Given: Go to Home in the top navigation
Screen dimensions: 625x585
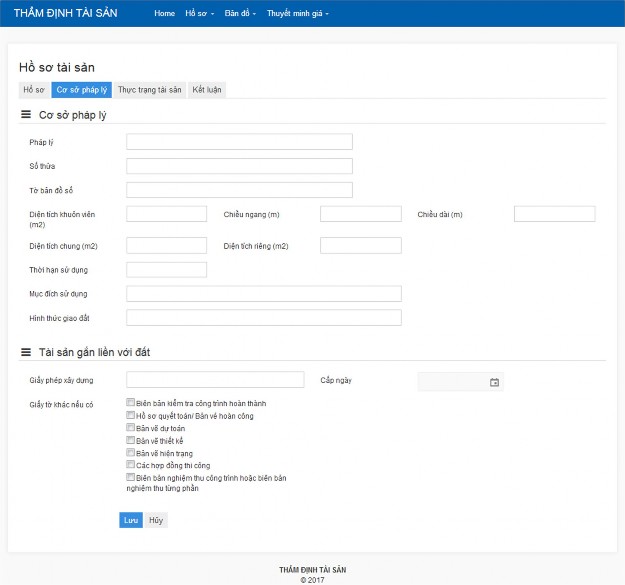Looking at the screenshot, I should [164, 14].
